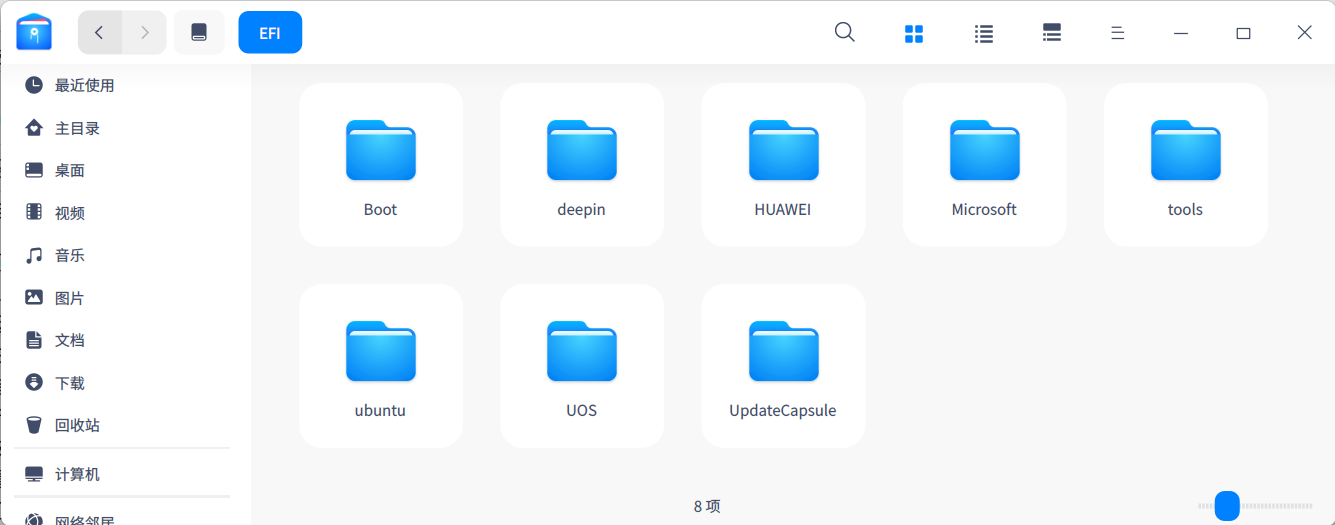This screenshot has width=1335, height=525.
Task: Switch to tree view mode
Action: coord(1052,33)
